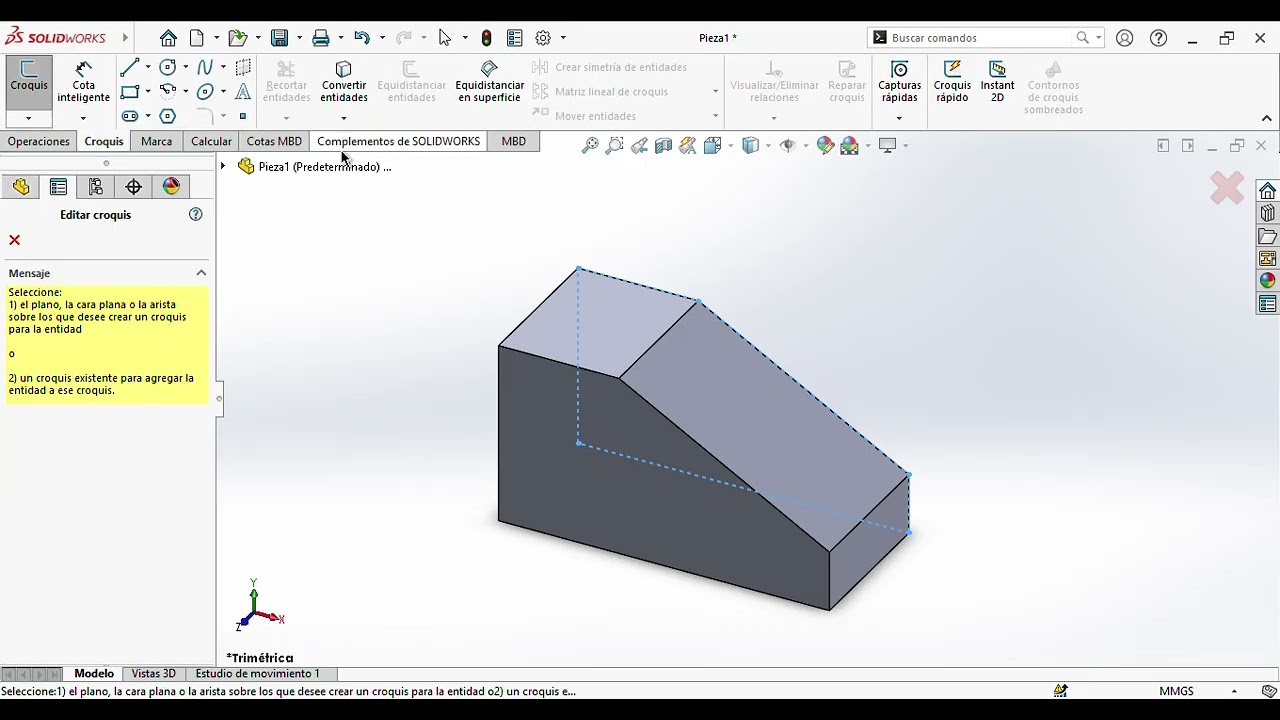Open the Save icon dropdown arrow

tap(298, 38)
